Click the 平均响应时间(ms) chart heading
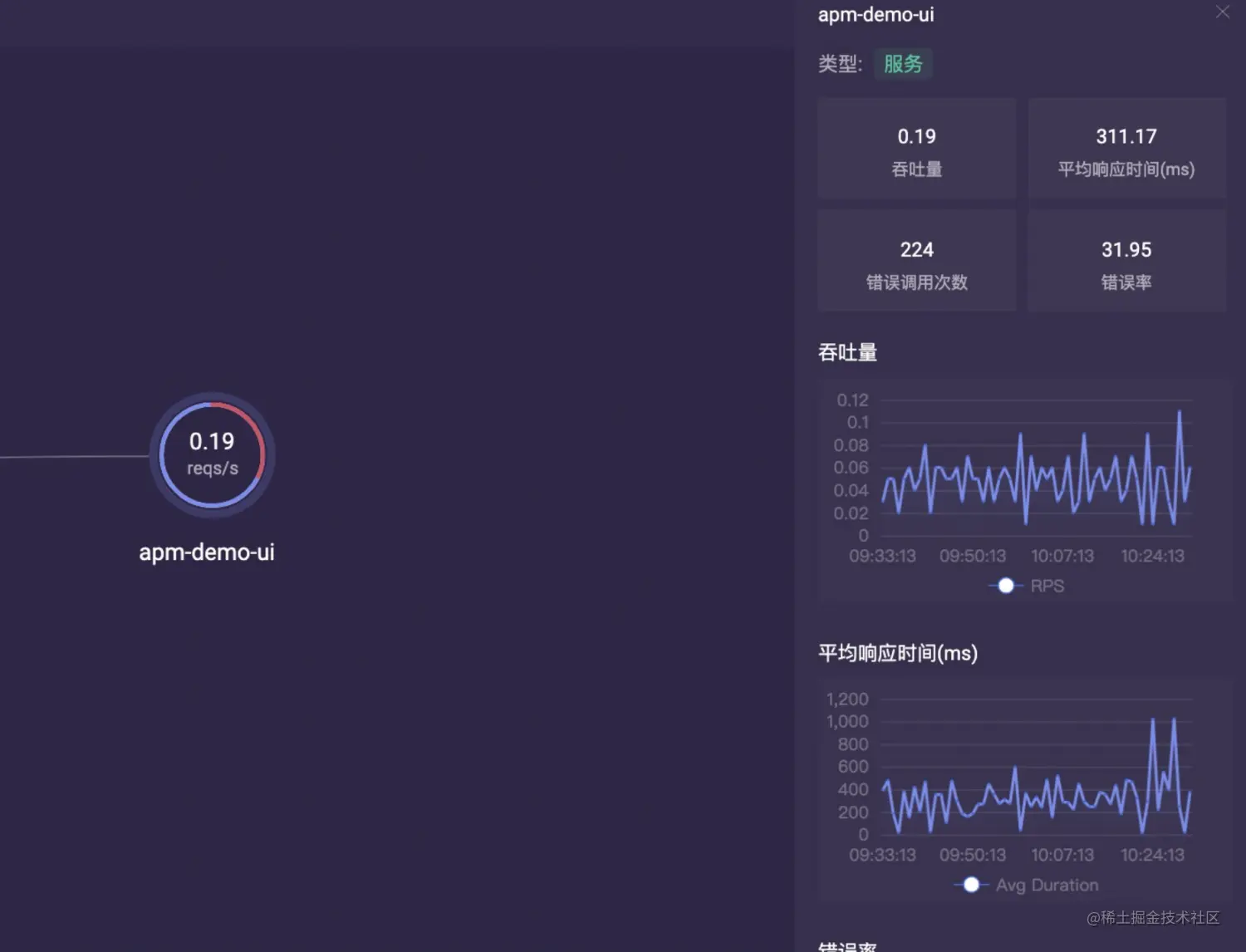This screenshot has height=952, width=1246. (898, 653)
